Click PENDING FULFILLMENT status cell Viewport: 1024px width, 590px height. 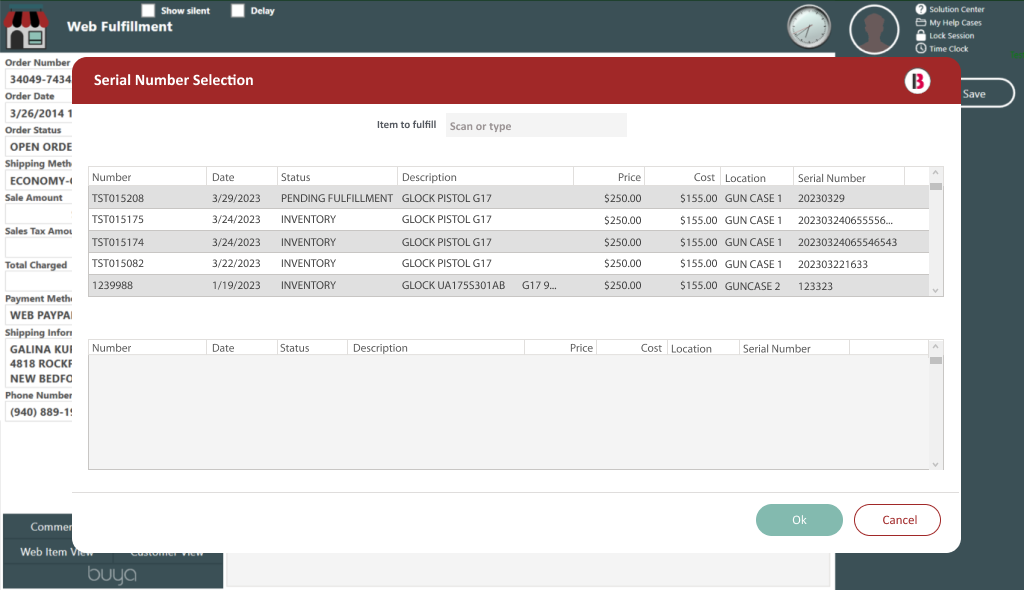click(x=337, y=198)
